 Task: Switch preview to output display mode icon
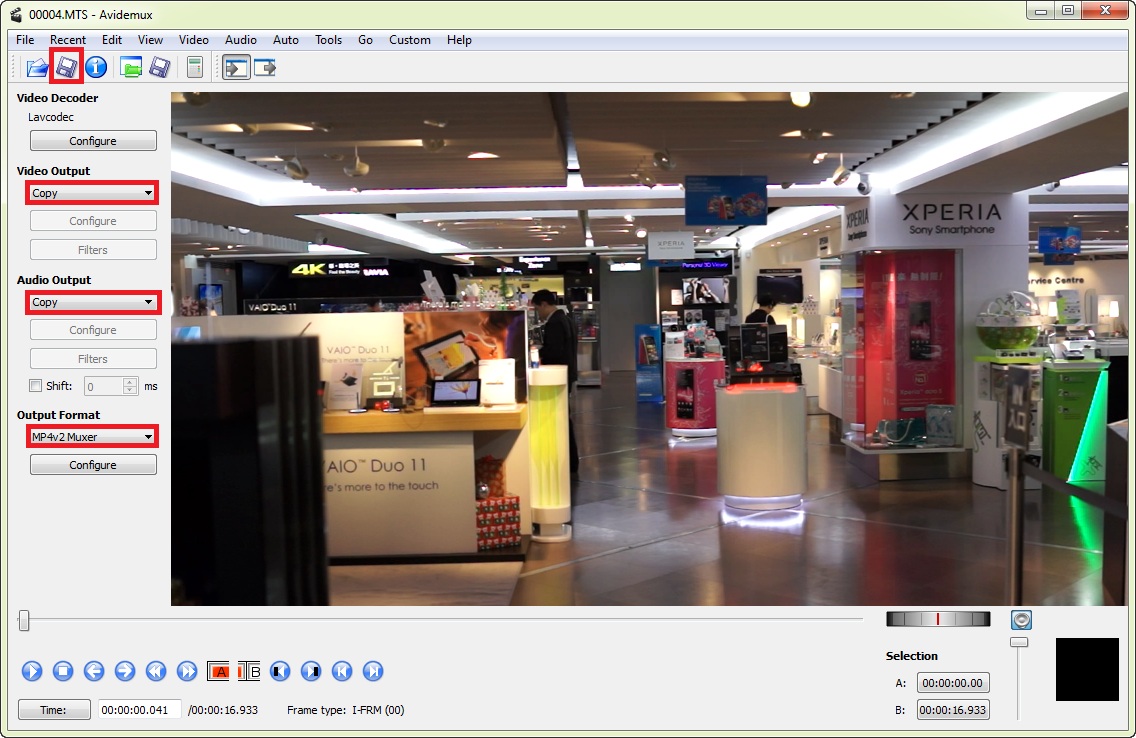(x=265, y=68)
